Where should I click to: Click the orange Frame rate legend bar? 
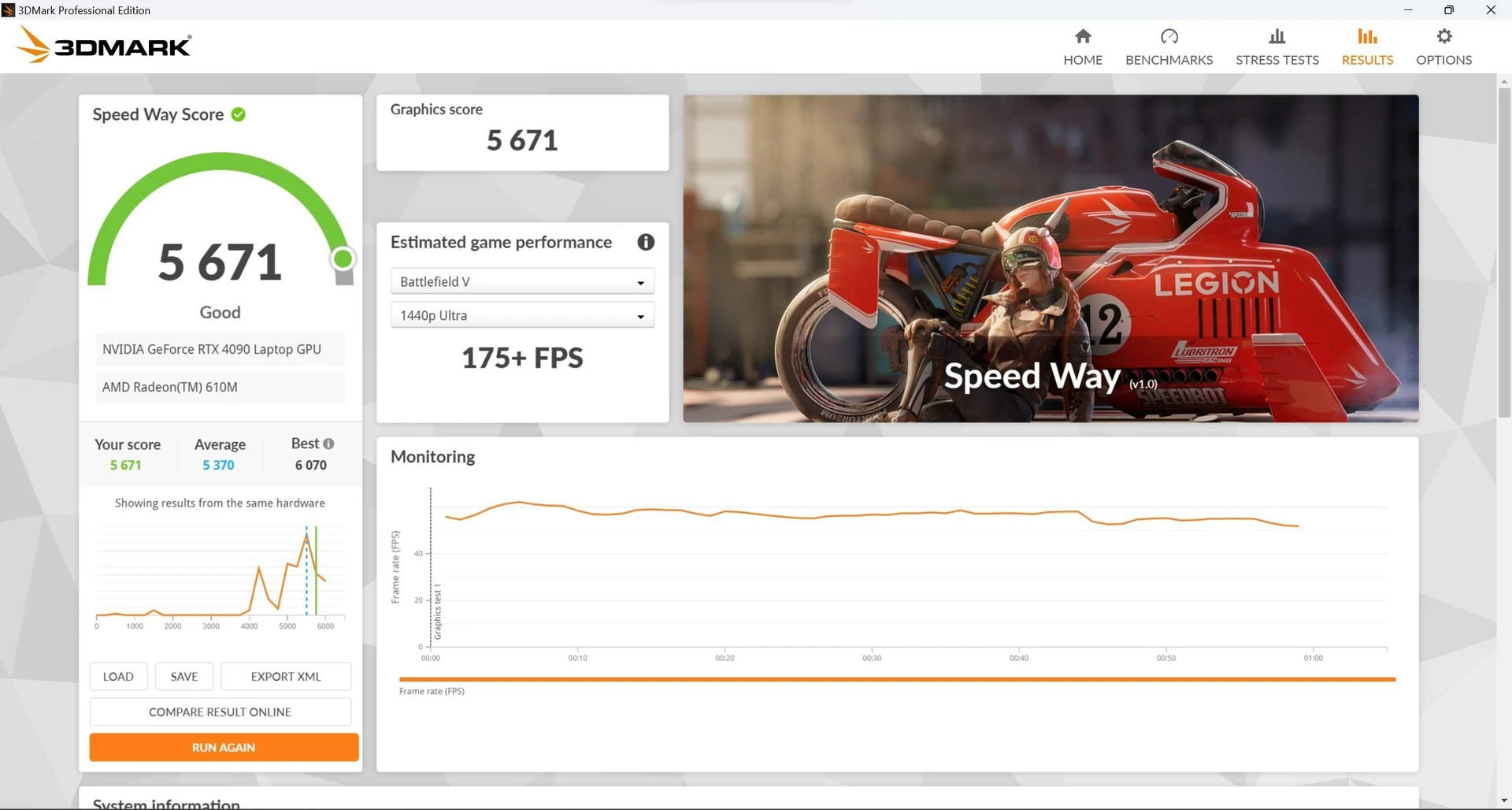tap(897, 678)
